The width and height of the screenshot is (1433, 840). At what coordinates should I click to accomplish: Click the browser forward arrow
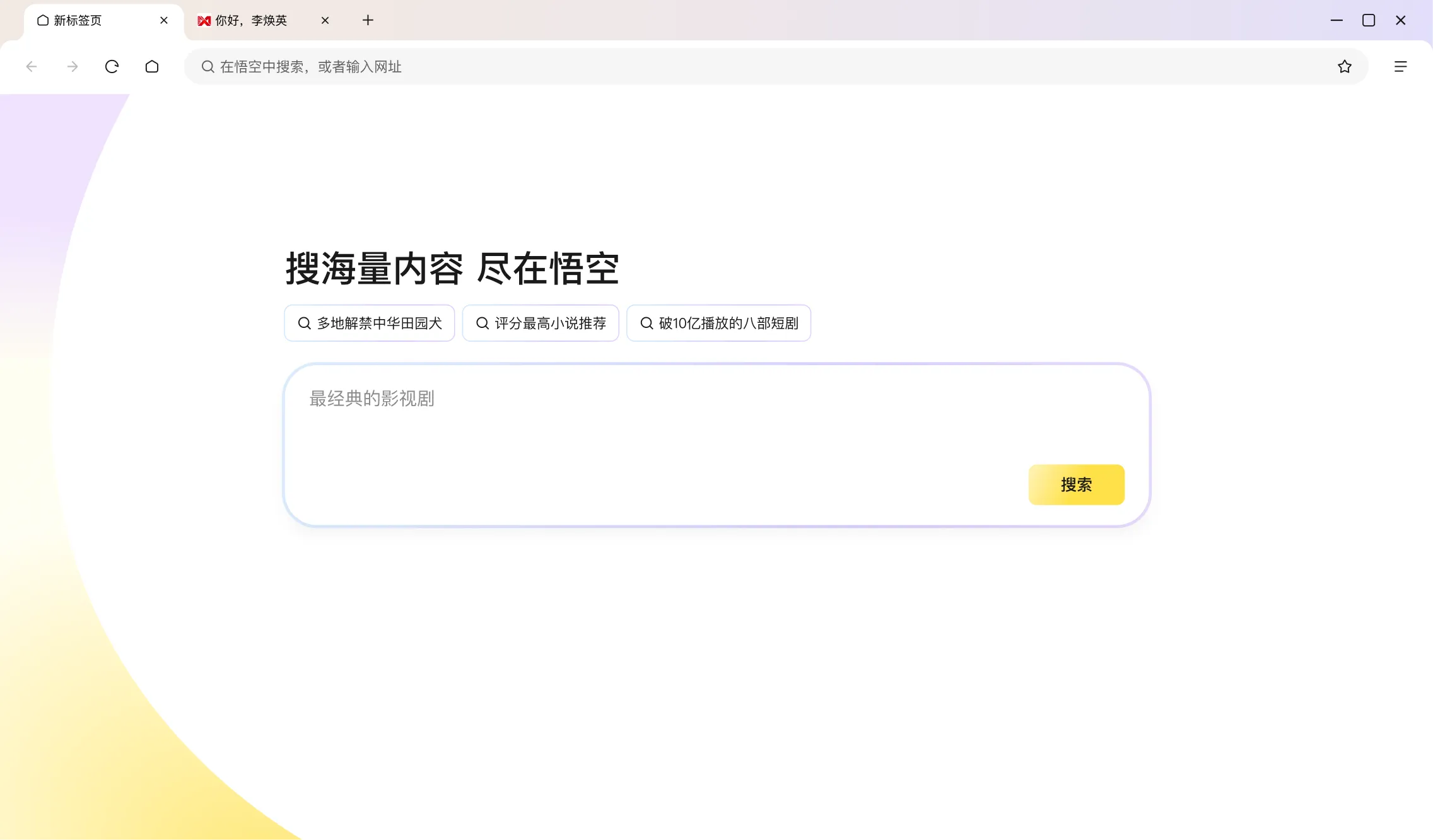coord(73,66)
